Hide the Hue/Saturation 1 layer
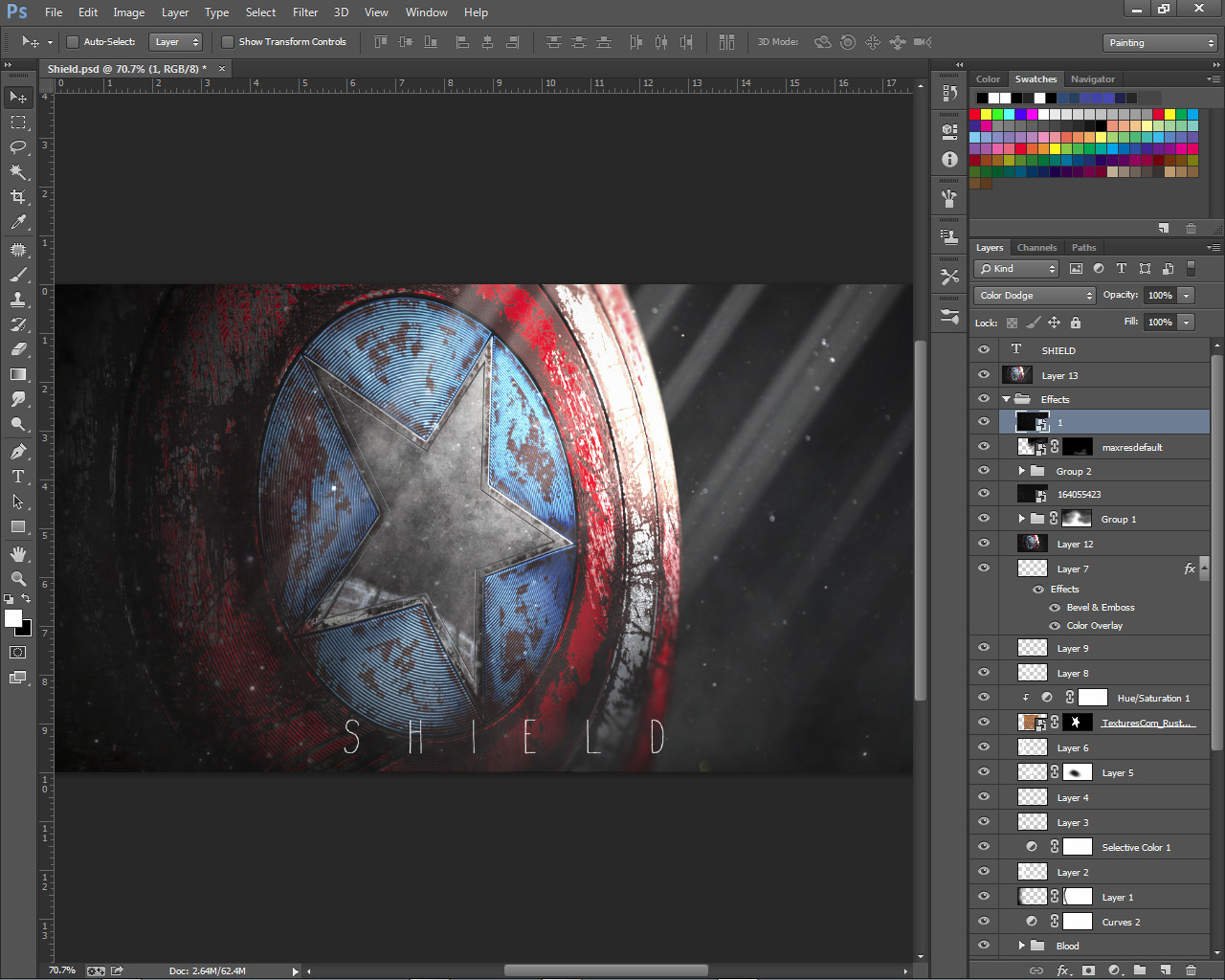Image resolution: width=1225 pixels, height=980 pixels. [984, 698]
